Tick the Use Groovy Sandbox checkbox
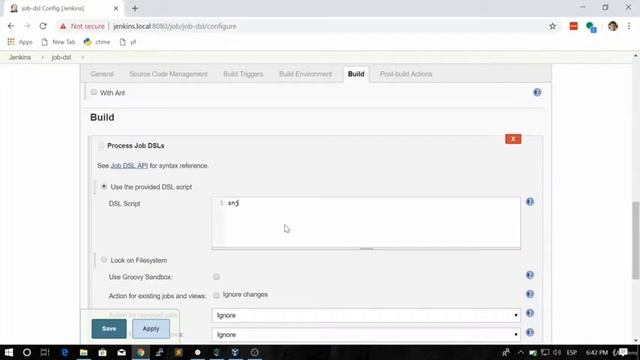The height and width of the screenshot is (360, 640). pos(216,277)
